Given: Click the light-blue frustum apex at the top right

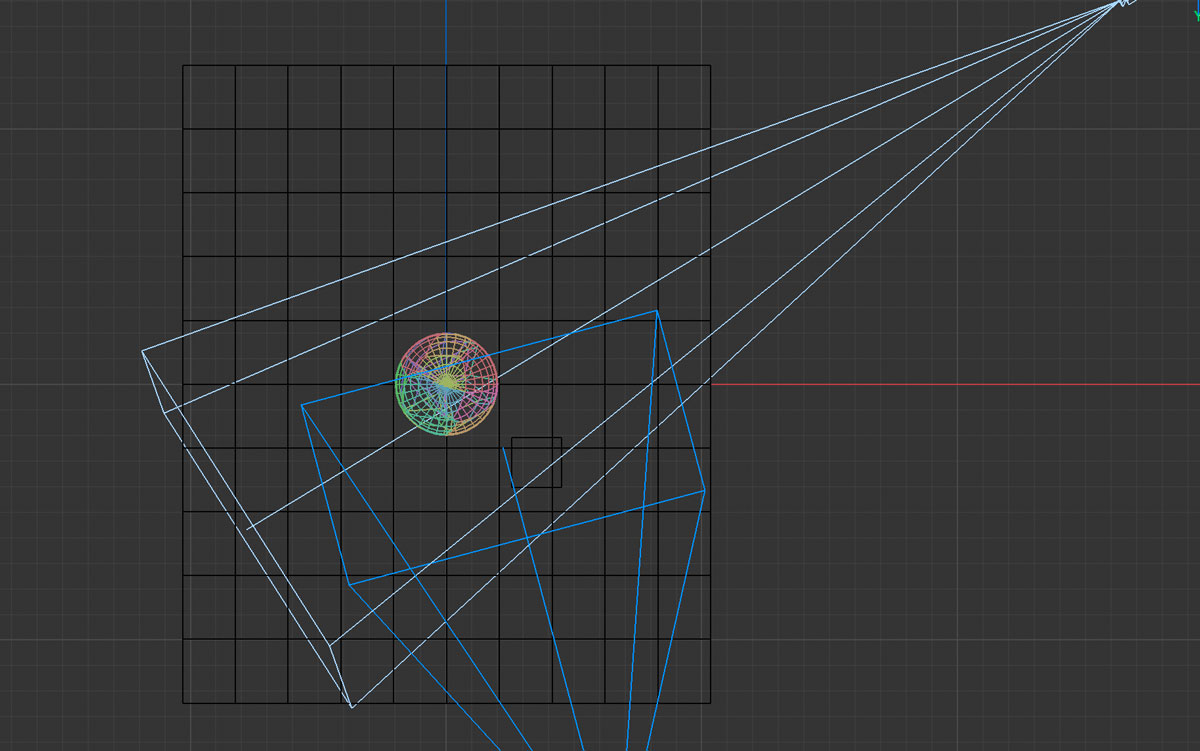Looking at the screenshot, I should [x=1120, y=3].
